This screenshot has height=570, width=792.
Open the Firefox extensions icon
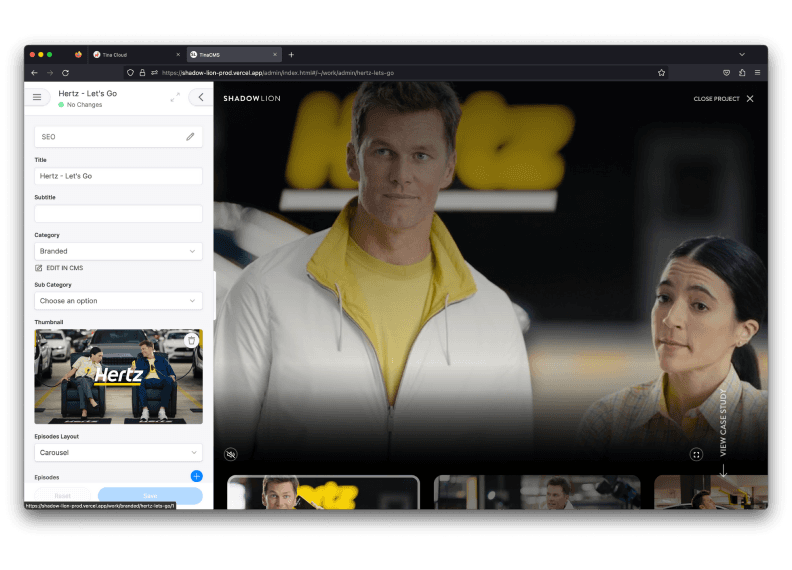[x=742, y=73]
